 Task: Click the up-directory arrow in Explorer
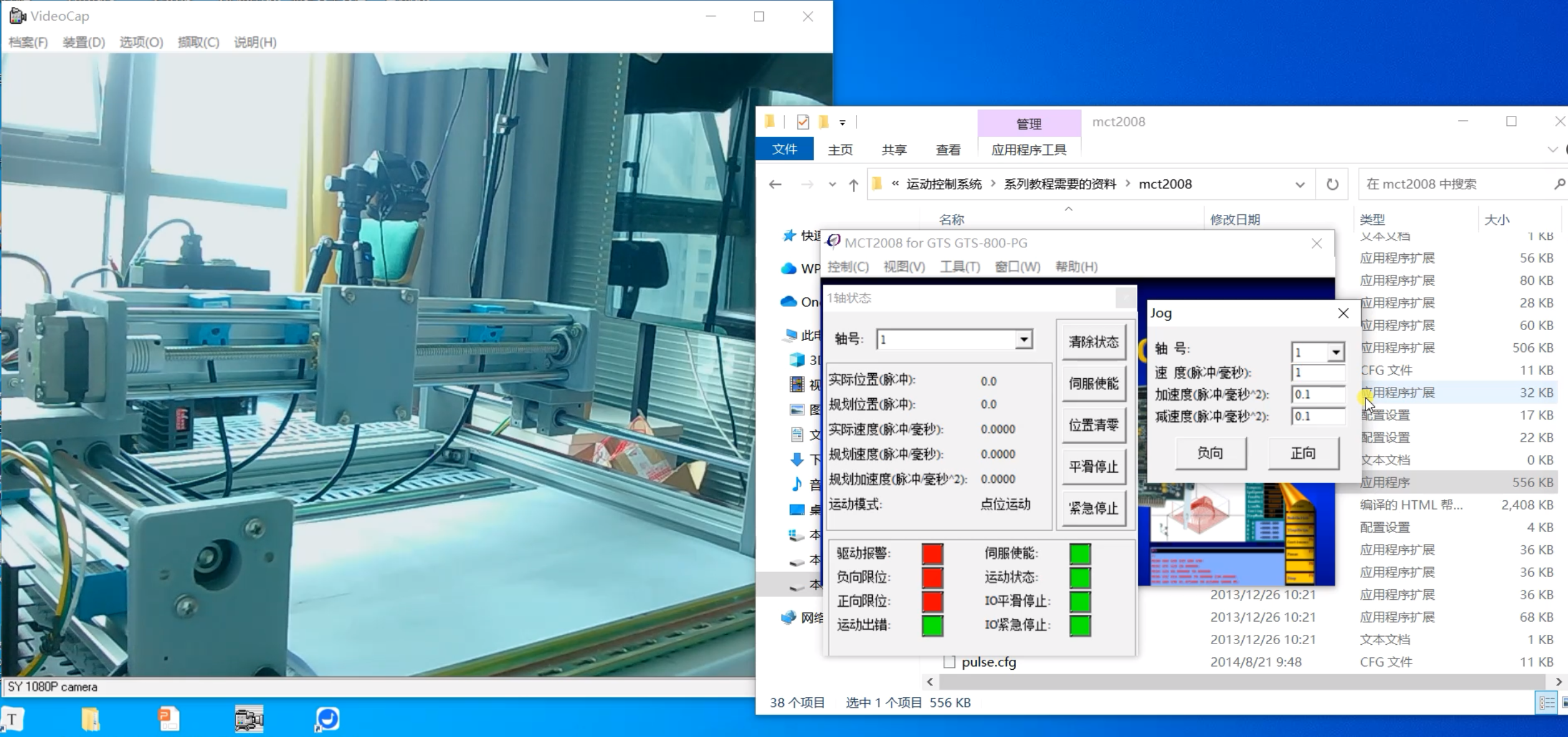point(853,184)
